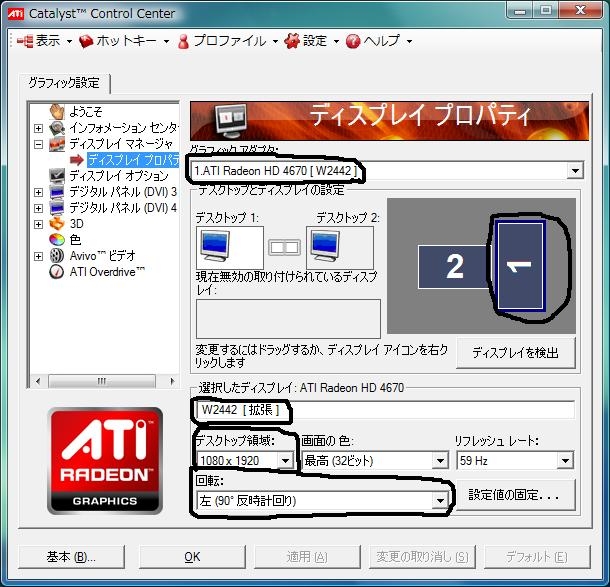Click the デスクトップ 2 monitor icon
This screenshot has width=610, height=587.
(325, 246)
